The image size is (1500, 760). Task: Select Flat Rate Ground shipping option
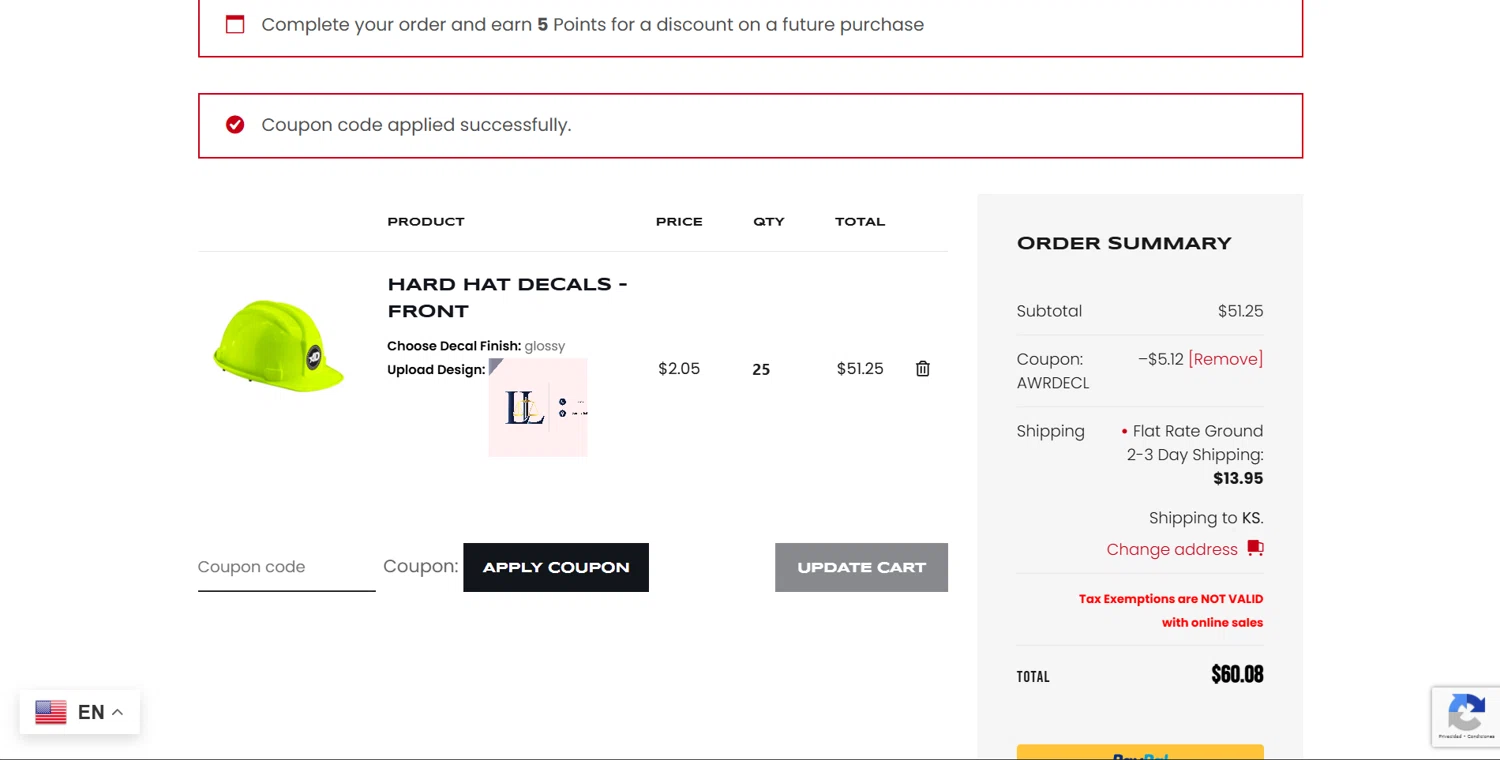pyautogui.click(x=1194, y=454)
